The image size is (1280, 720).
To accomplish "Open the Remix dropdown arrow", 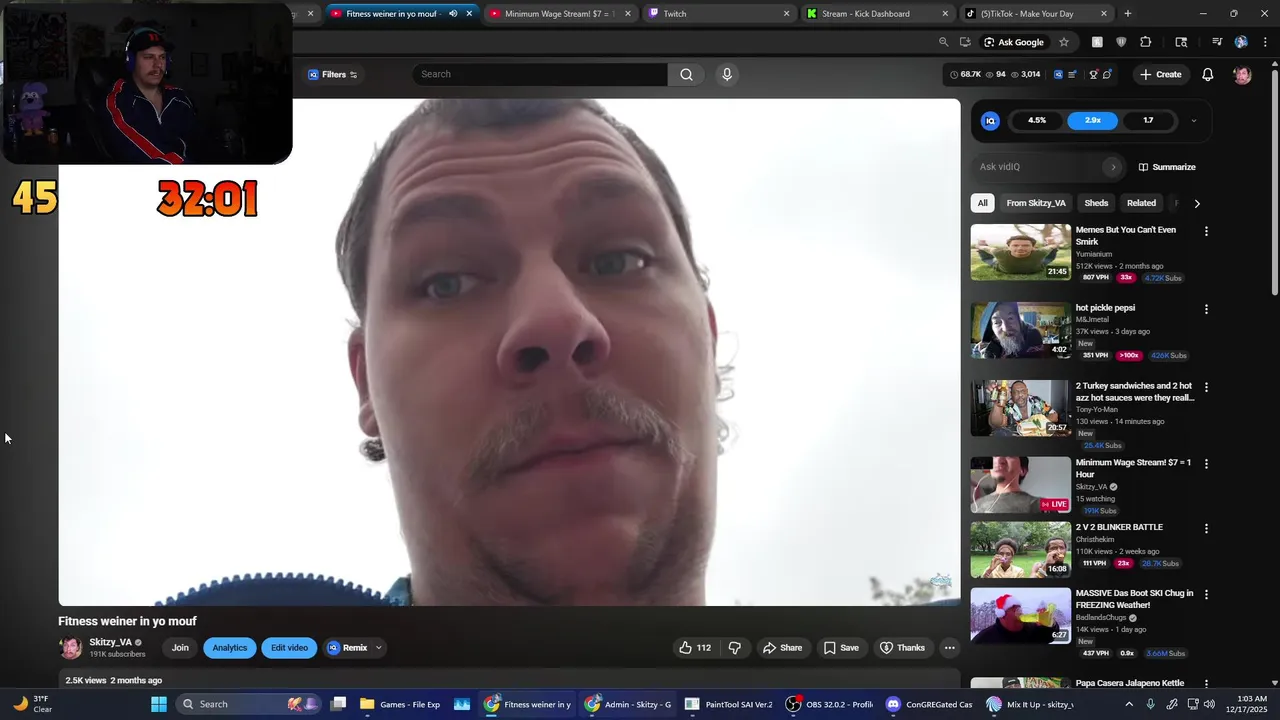I will tap(378, 648).
